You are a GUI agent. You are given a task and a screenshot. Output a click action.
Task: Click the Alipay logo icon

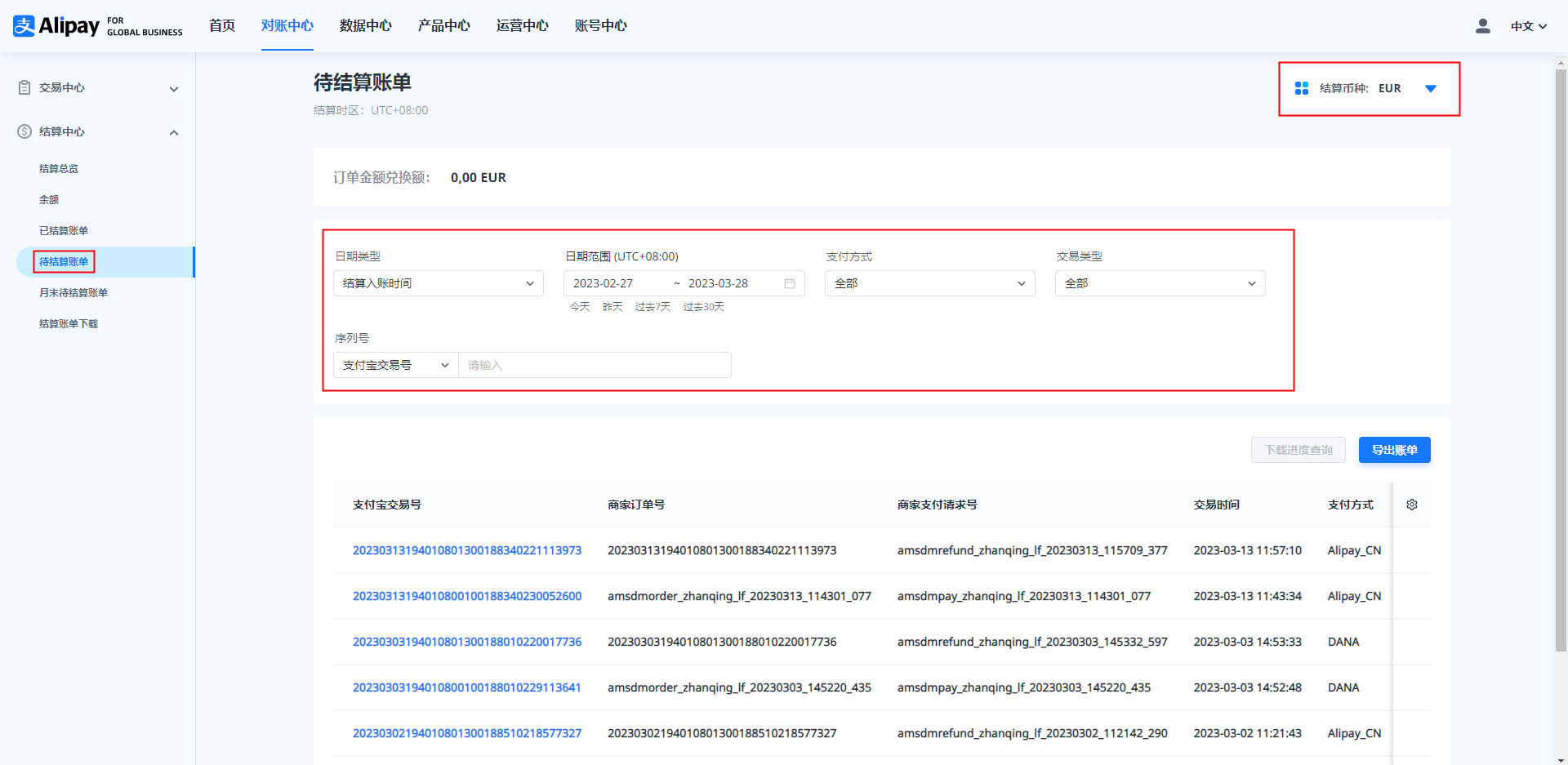(24, 26)
